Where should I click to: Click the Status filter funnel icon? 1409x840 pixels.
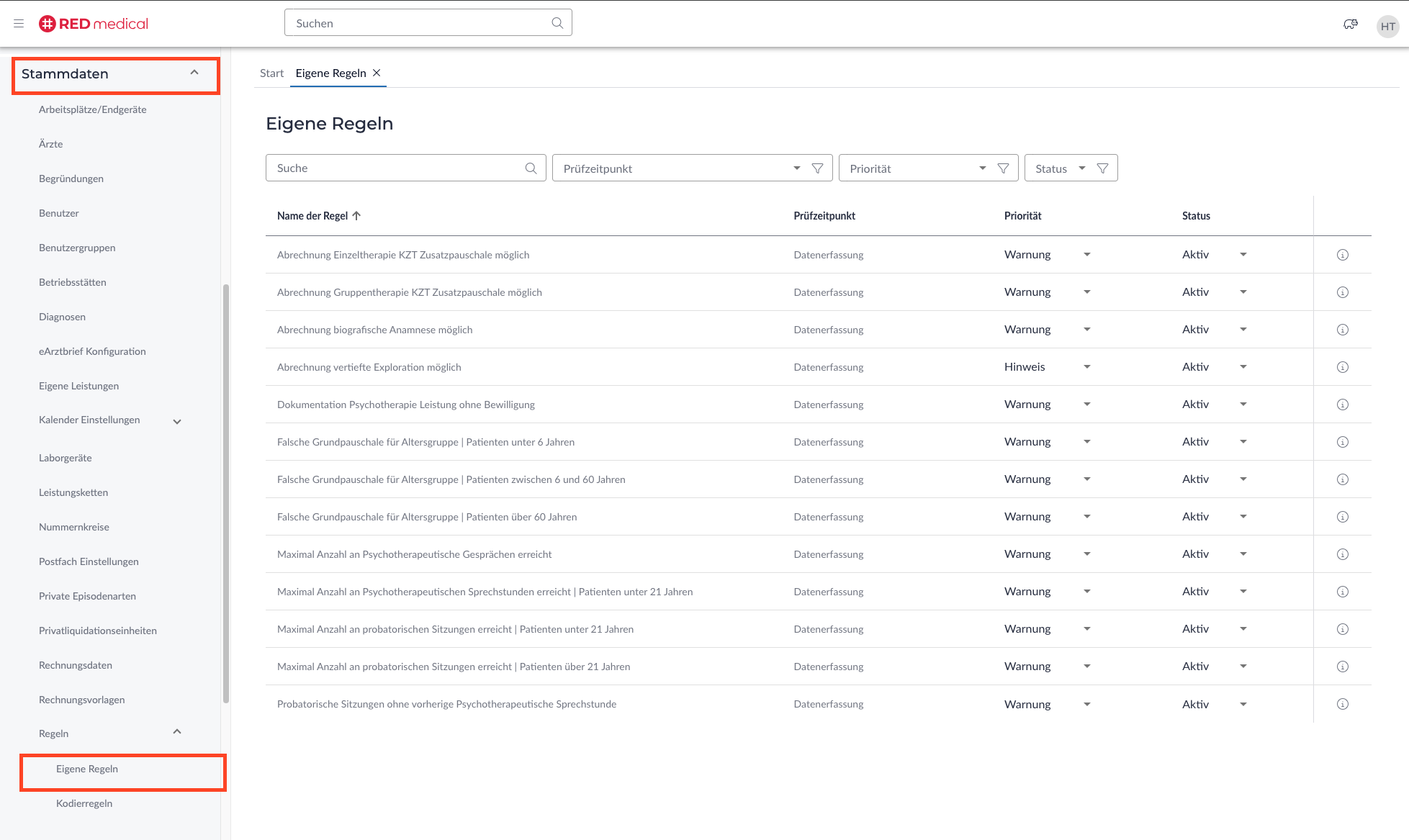coord(1102,168)
